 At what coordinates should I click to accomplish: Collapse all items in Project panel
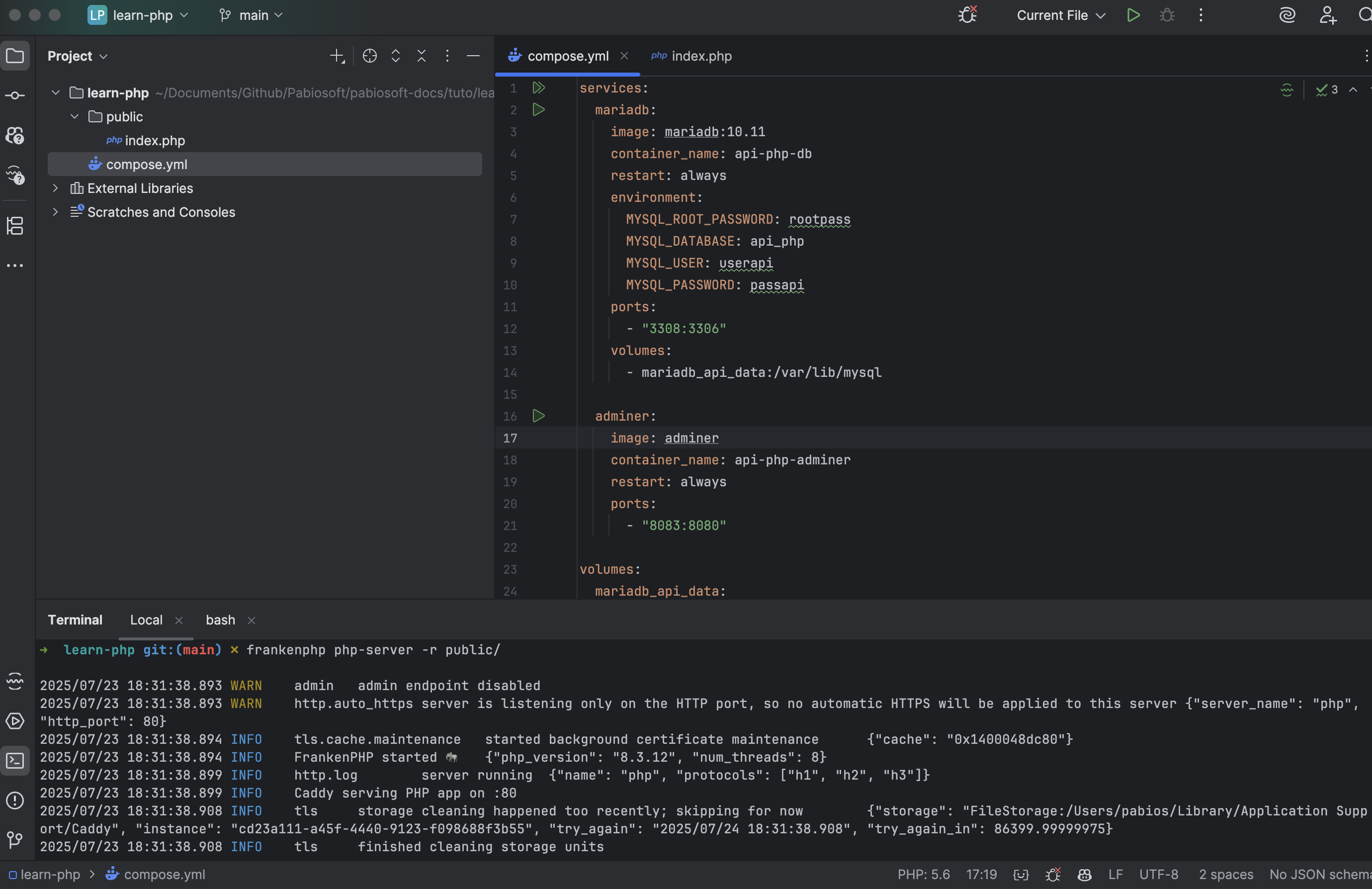[422, 56]
